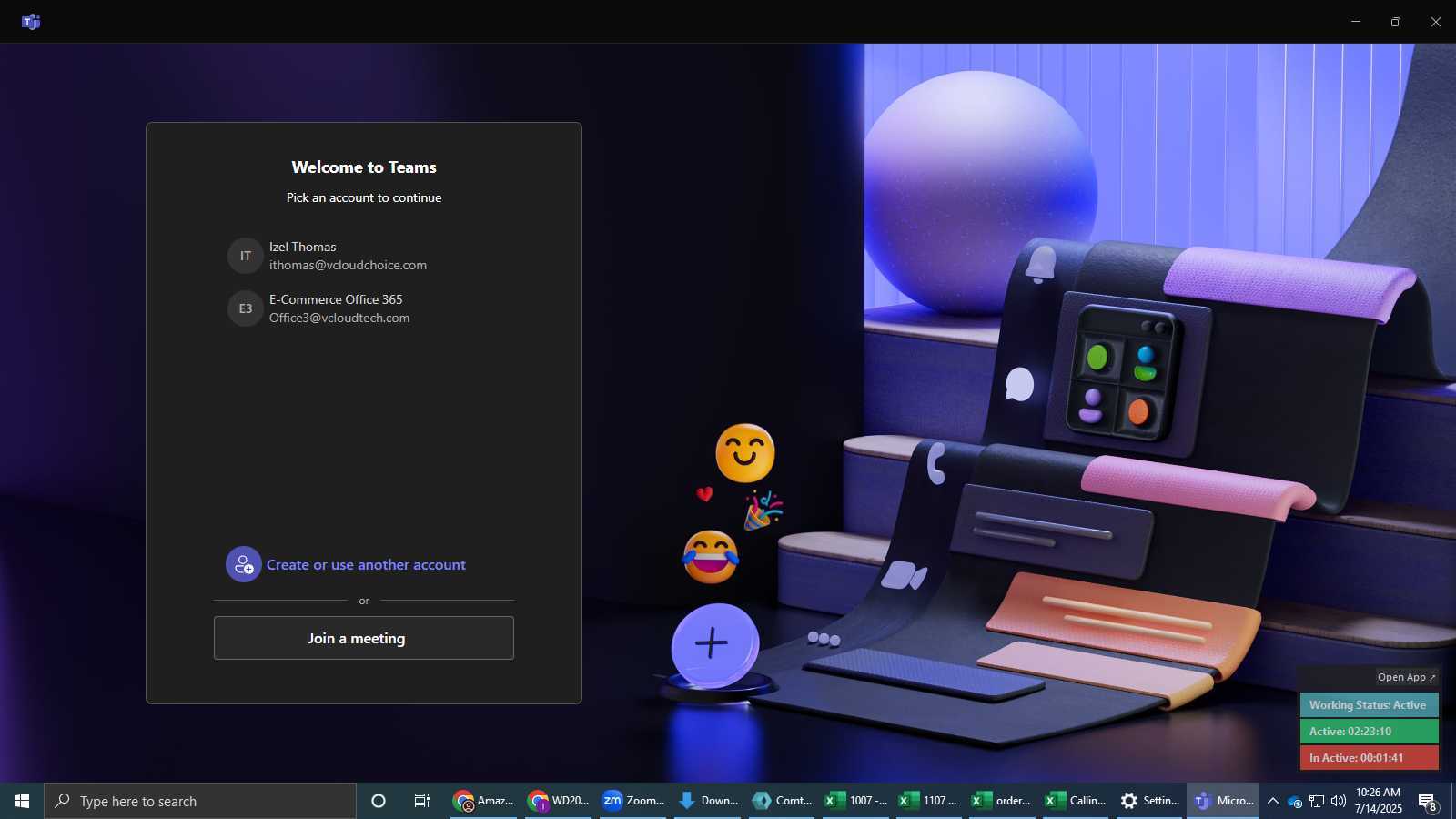The width and height of the screenshot is (1456, 819).
Task: Click Open App in tracker widget
Action: tap(1406, 677)
